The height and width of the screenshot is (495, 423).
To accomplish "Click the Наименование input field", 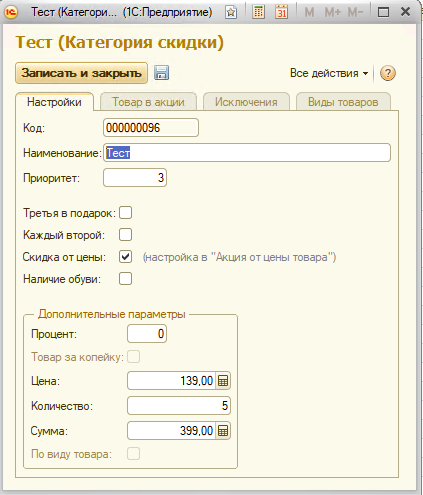I will (x=247, y=153).
